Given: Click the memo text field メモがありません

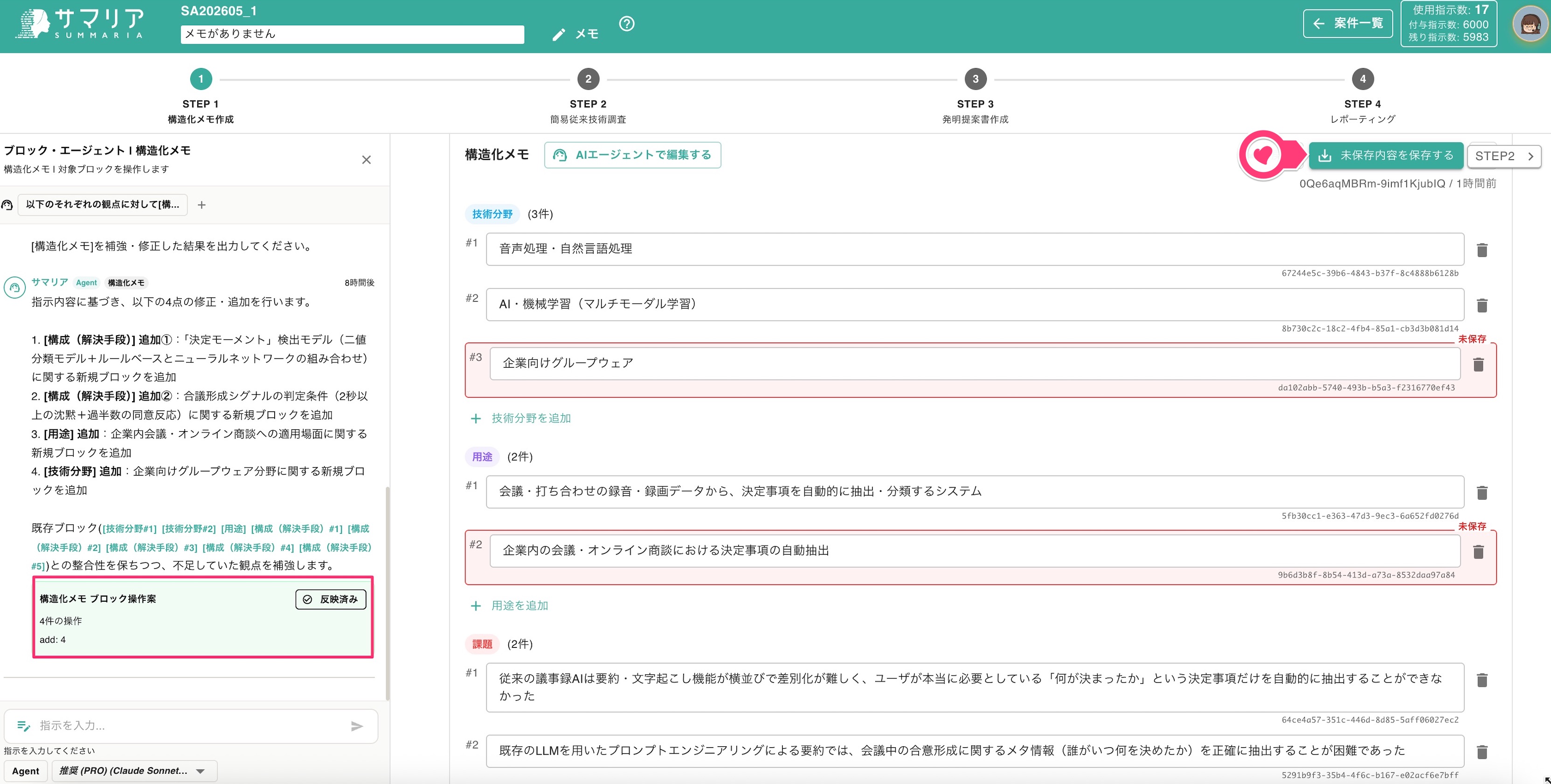Looking at the screenshot, I should 352,34.
